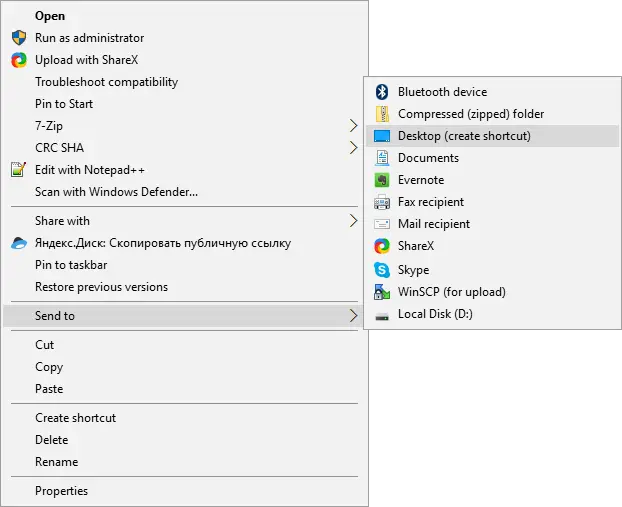This screenshot has height=507, width=622.
Task: Choose Open from the context menu
Action: 184,16
